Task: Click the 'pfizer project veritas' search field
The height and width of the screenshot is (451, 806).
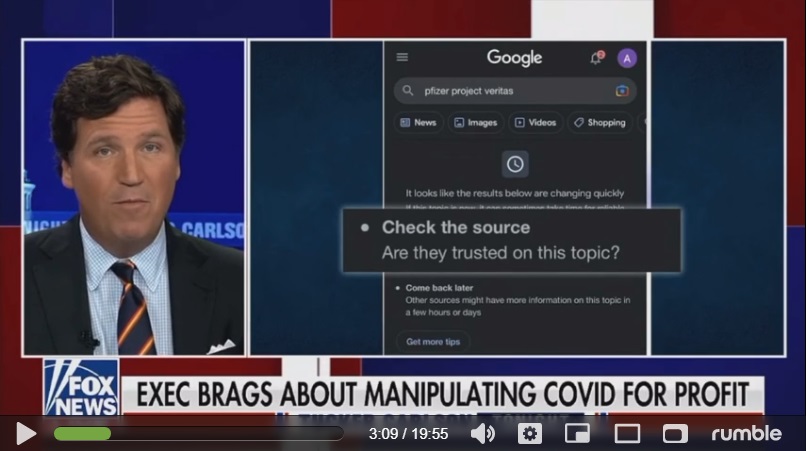Action: pos(515,91)
